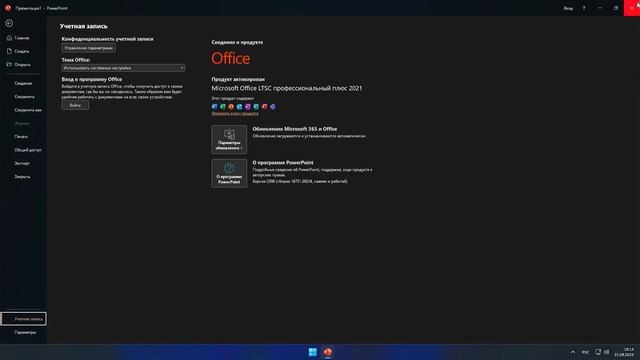Click the Обновления Microsoft 365 и Office heading
The height and width of the screenshot is (360, 640).
(x=295, y=129)
